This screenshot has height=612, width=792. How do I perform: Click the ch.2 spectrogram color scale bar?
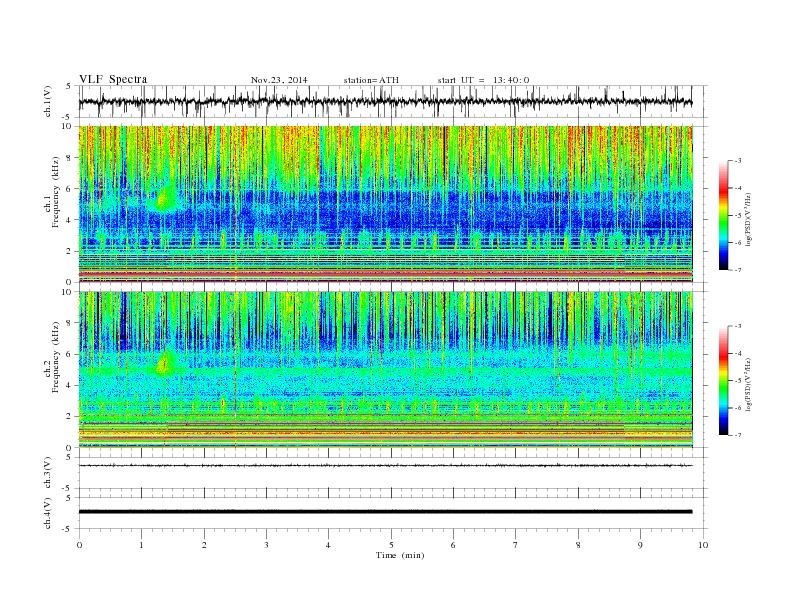point(723,381)
